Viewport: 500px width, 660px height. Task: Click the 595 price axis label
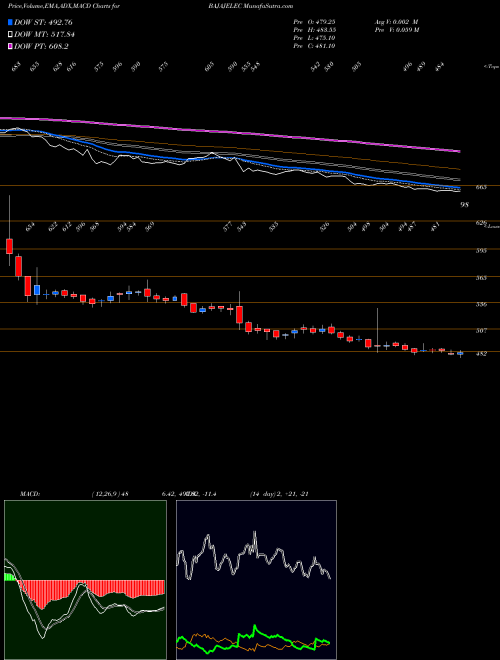[481, 250]
